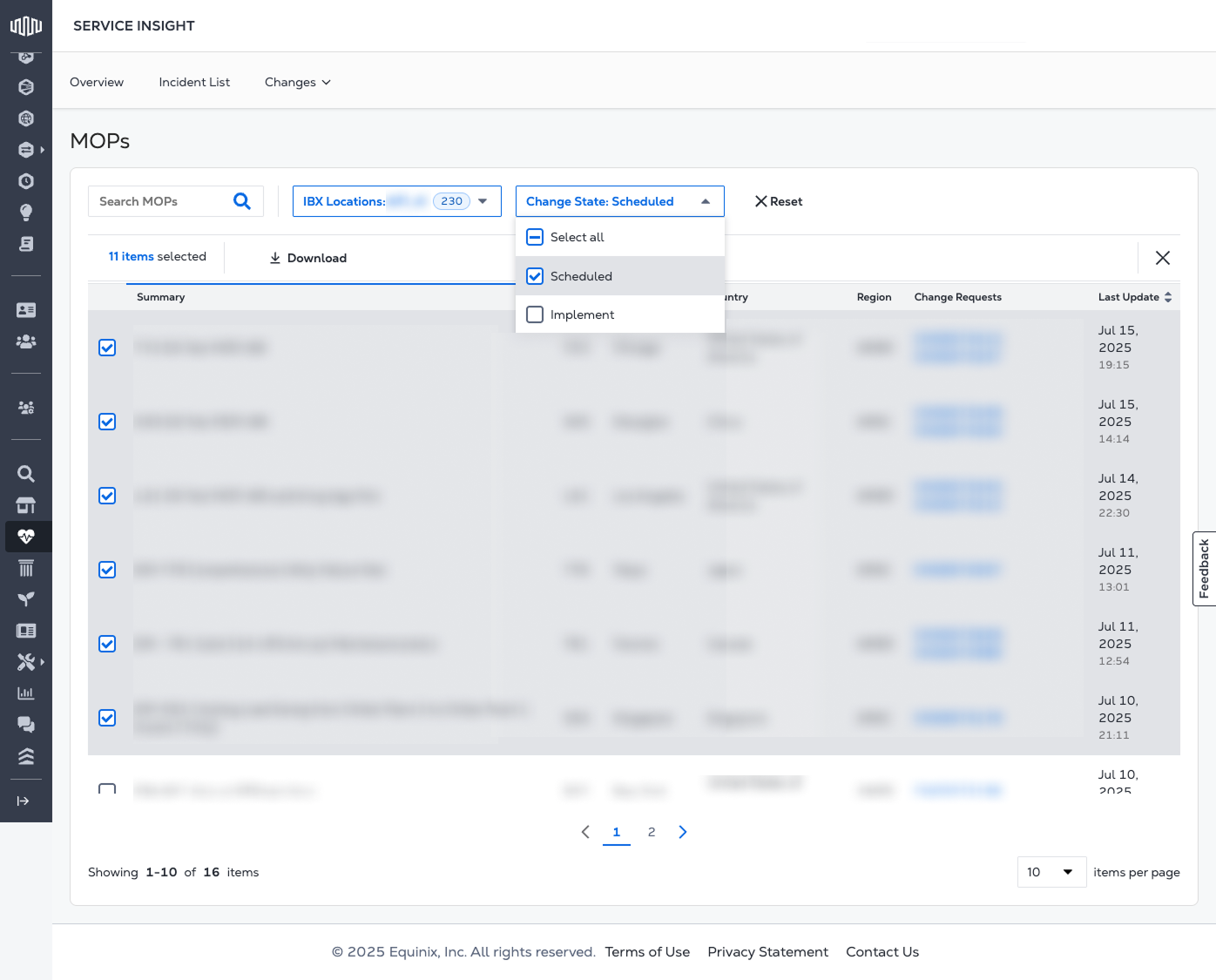
Task: Sort by the Last Update column arrows
Action: tap(1168, 297)
